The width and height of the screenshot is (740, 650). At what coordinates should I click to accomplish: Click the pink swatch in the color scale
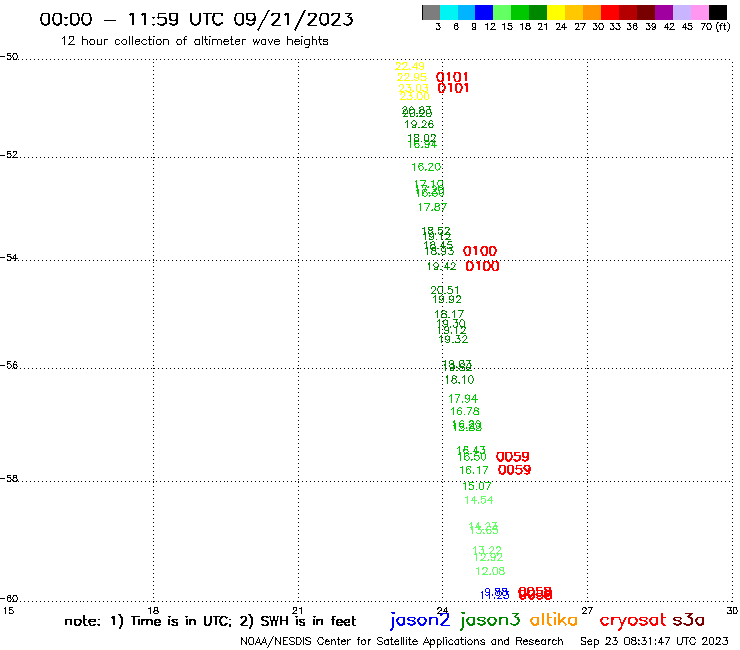pos(699,12)
